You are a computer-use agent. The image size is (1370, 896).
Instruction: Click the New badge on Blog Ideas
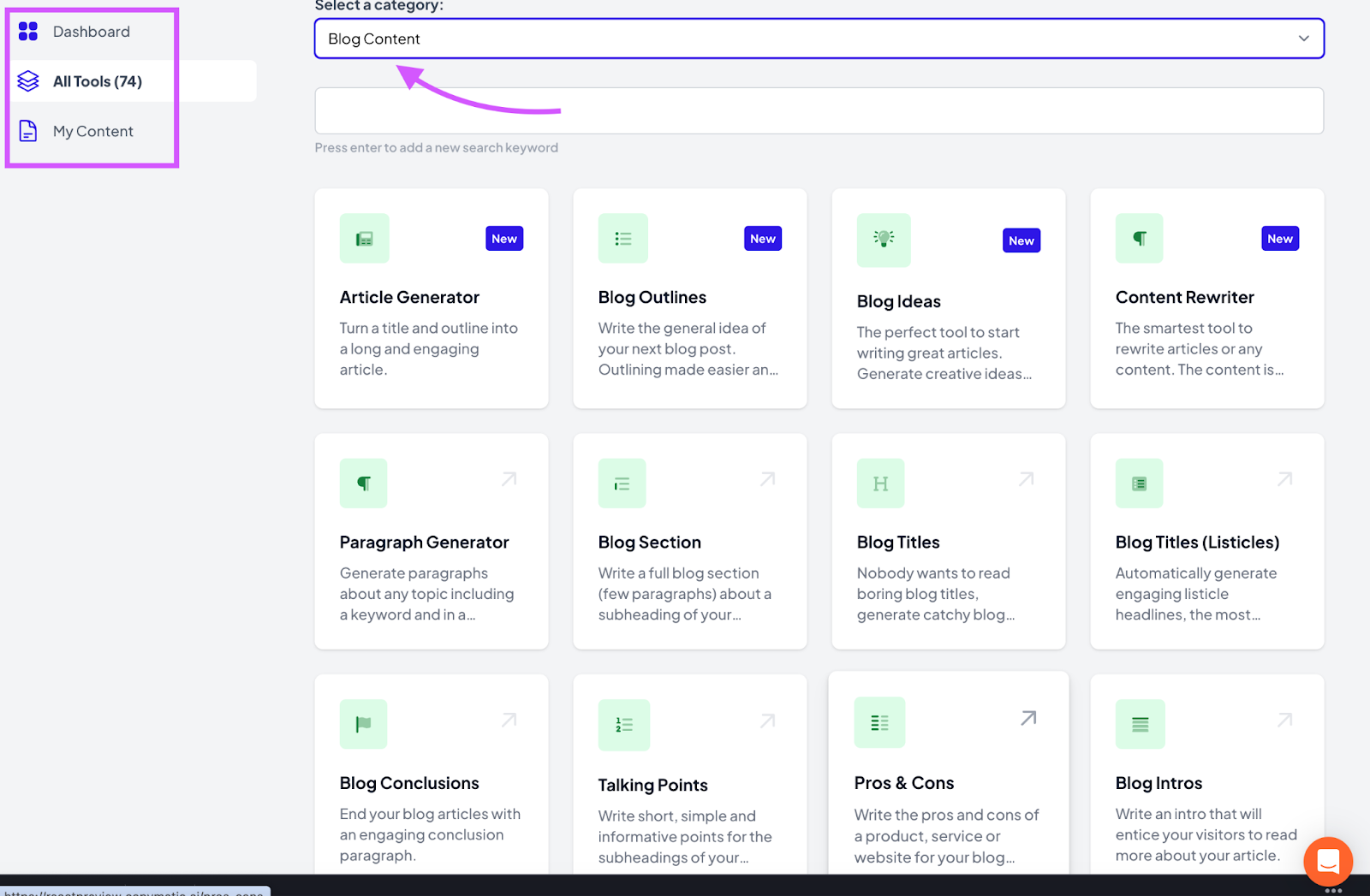click(1021, 240)
